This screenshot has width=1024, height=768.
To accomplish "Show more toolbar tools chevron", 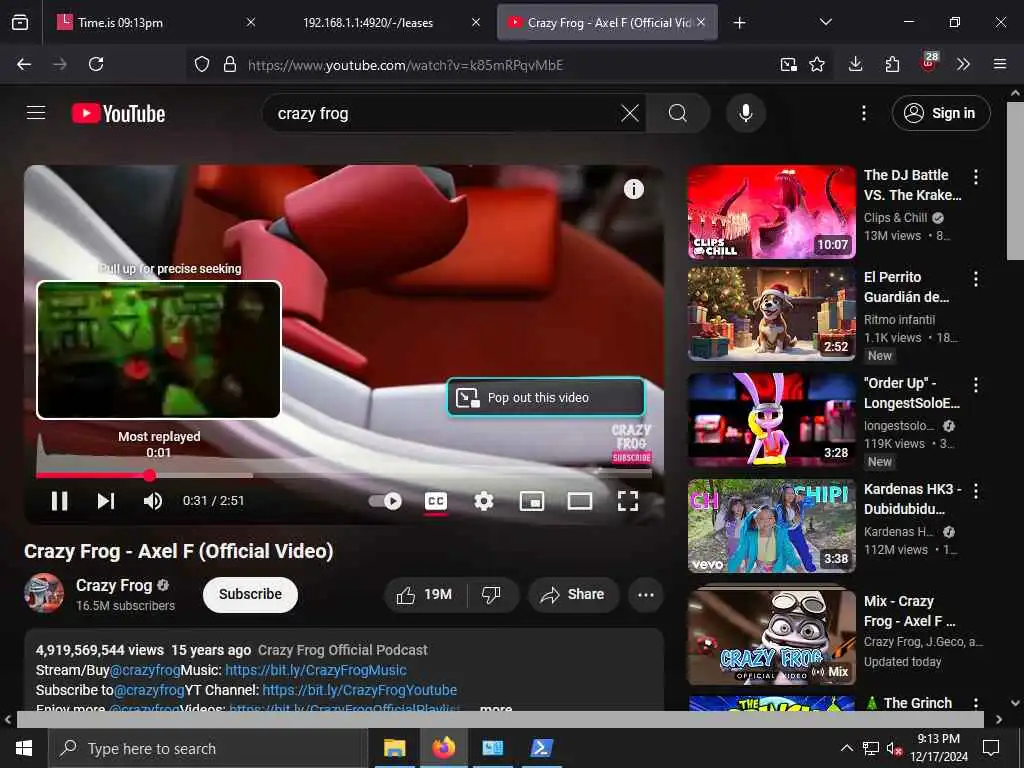I will (x=963, y=64).
